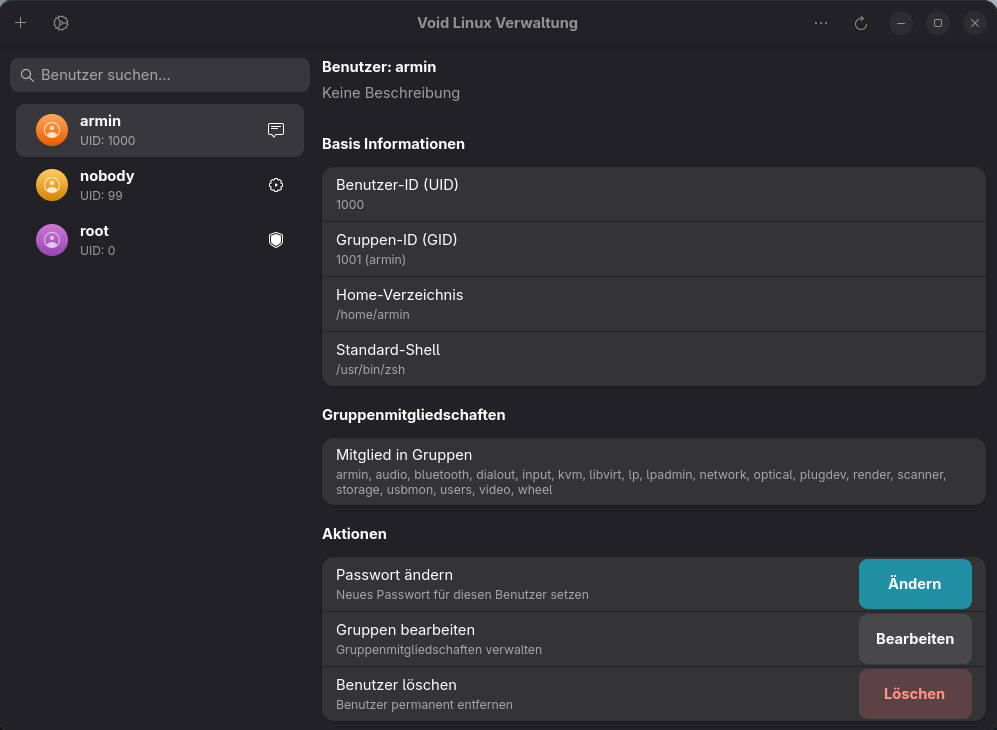Click the refresh icon in title bar

[860, 23]
